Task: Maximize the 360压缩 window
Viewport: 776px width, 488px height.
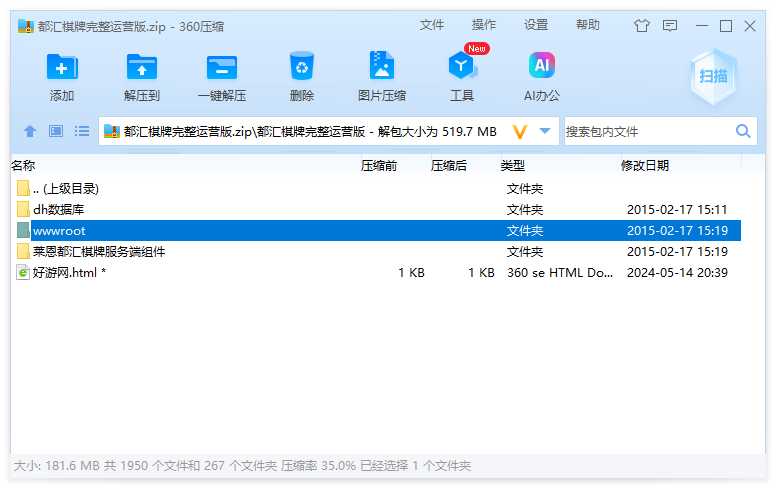Action: coord(726,26)
